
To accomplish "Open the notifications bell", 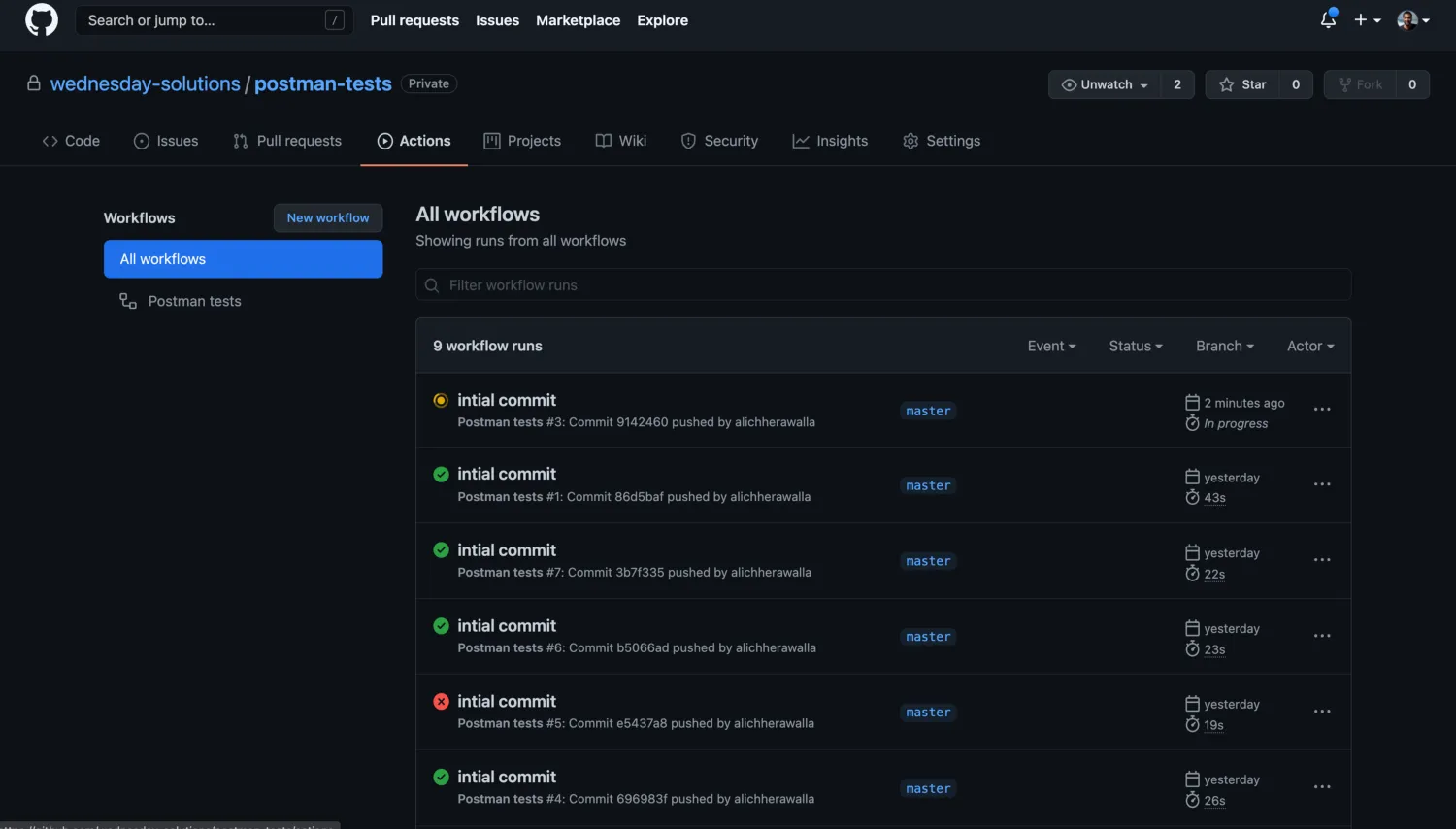I will click(1328, 19).
